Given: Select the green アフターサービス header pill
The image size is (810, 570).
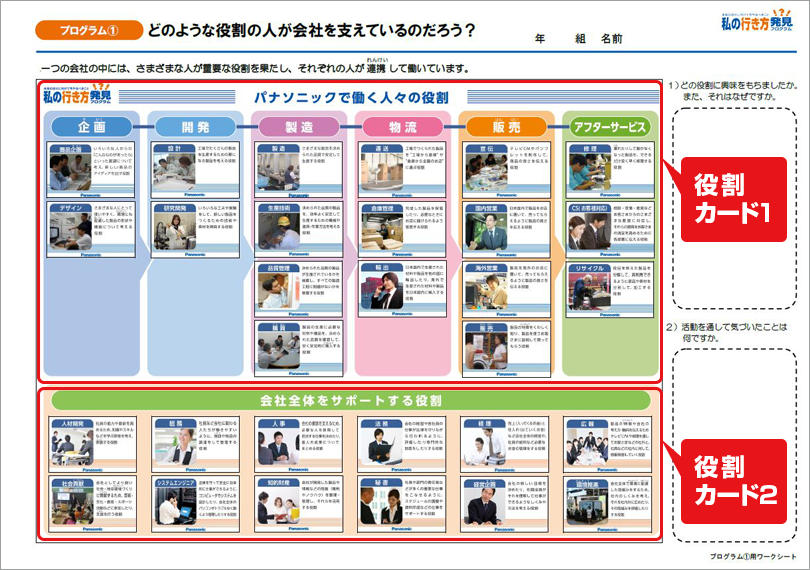Looking at the screenshot, I should tap(610, 127).
